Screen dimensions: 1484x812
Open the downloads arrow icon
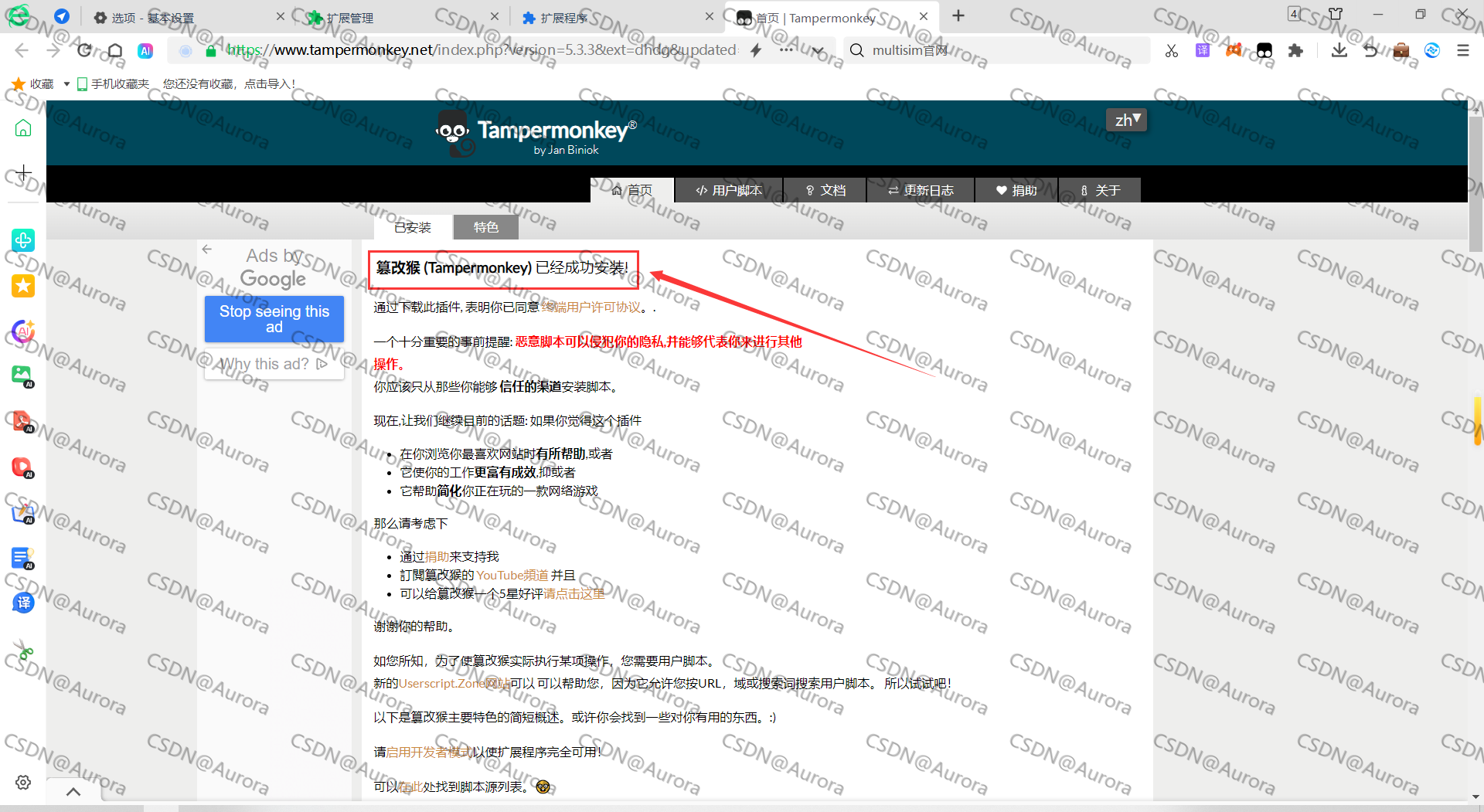[x=1339, y=50]
